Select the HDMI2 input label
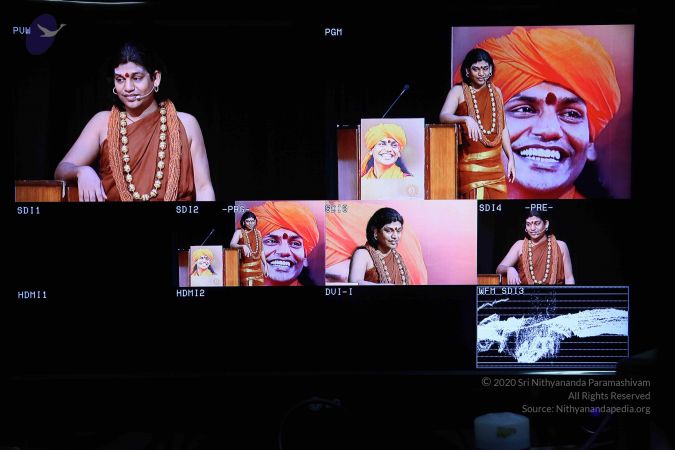675x450 pixels. tap(190, 293)
